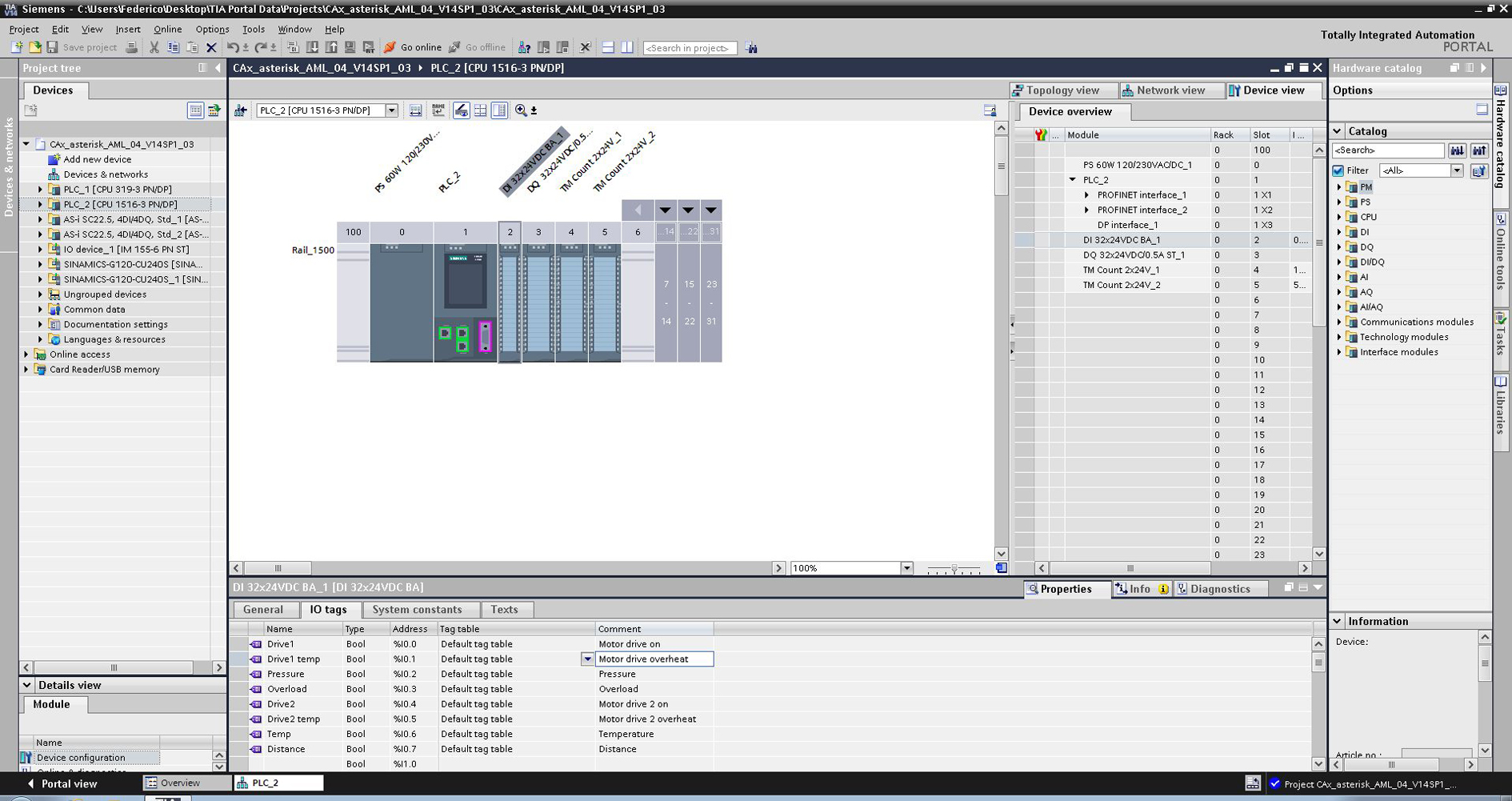Click the print icon in toolbar
Screen dimensions: 1512x801
click(132, 47)
